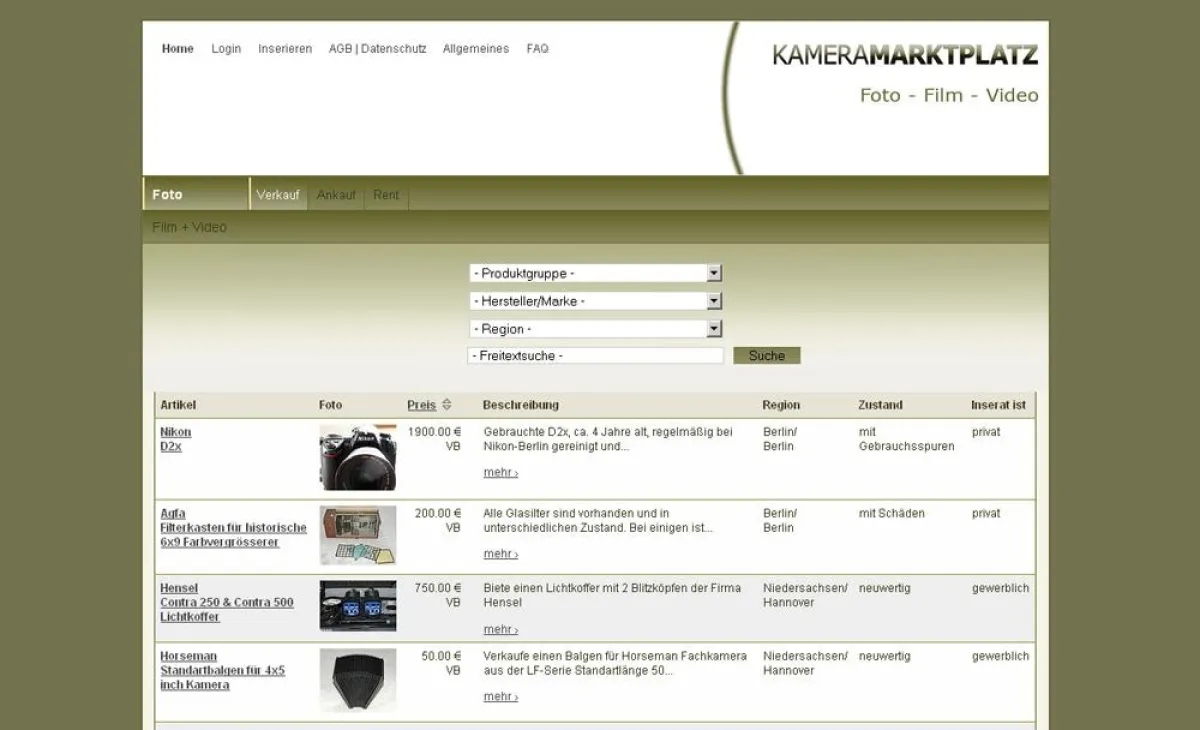Switch to the Verkauf tab
The height and width of the screenshot is (730, 1200).
pos(278,194)
